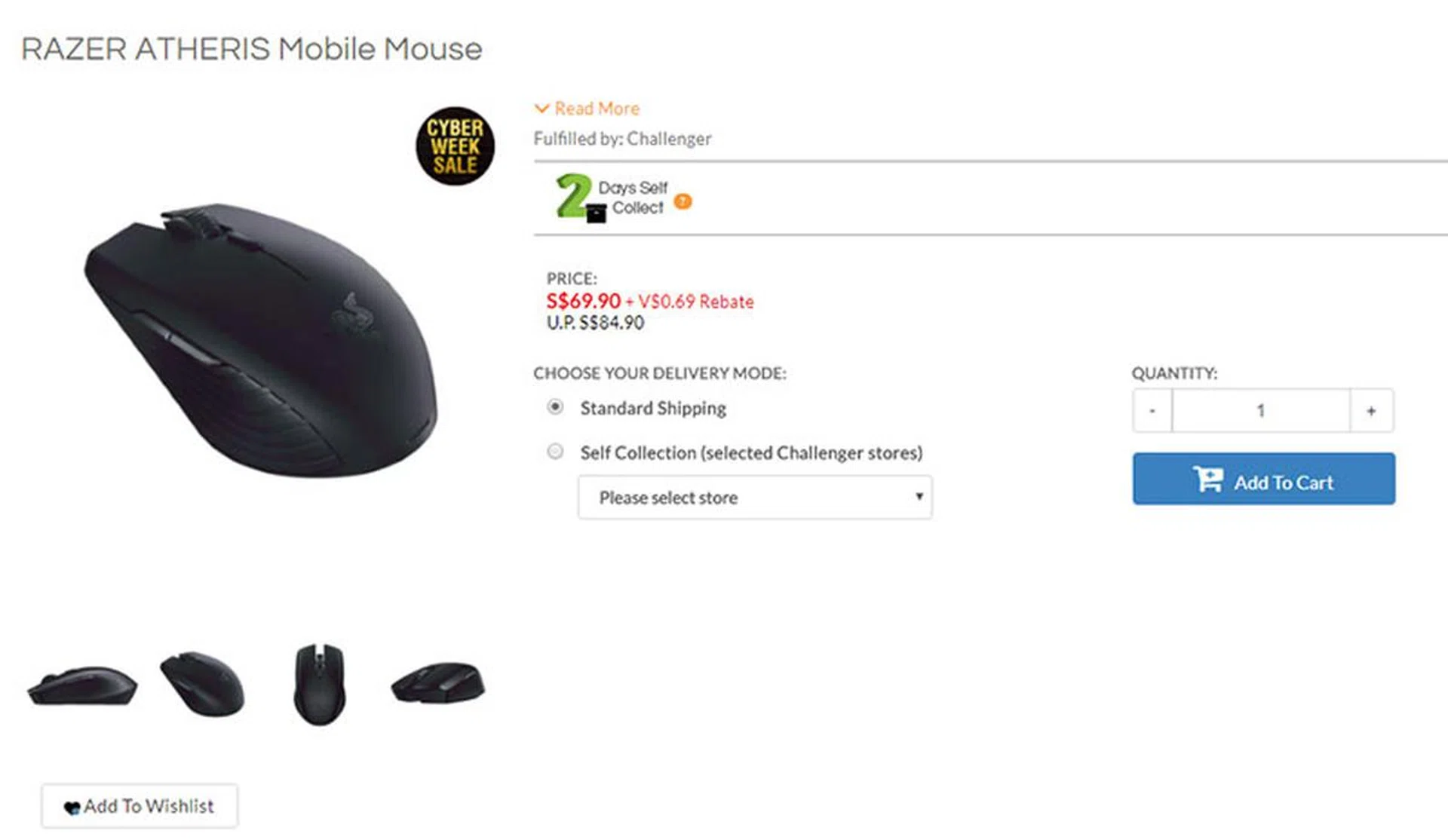Click the Cyber Week Sale badge
Viewport: 1448px width, 840px height.
[x=455, y=146]
